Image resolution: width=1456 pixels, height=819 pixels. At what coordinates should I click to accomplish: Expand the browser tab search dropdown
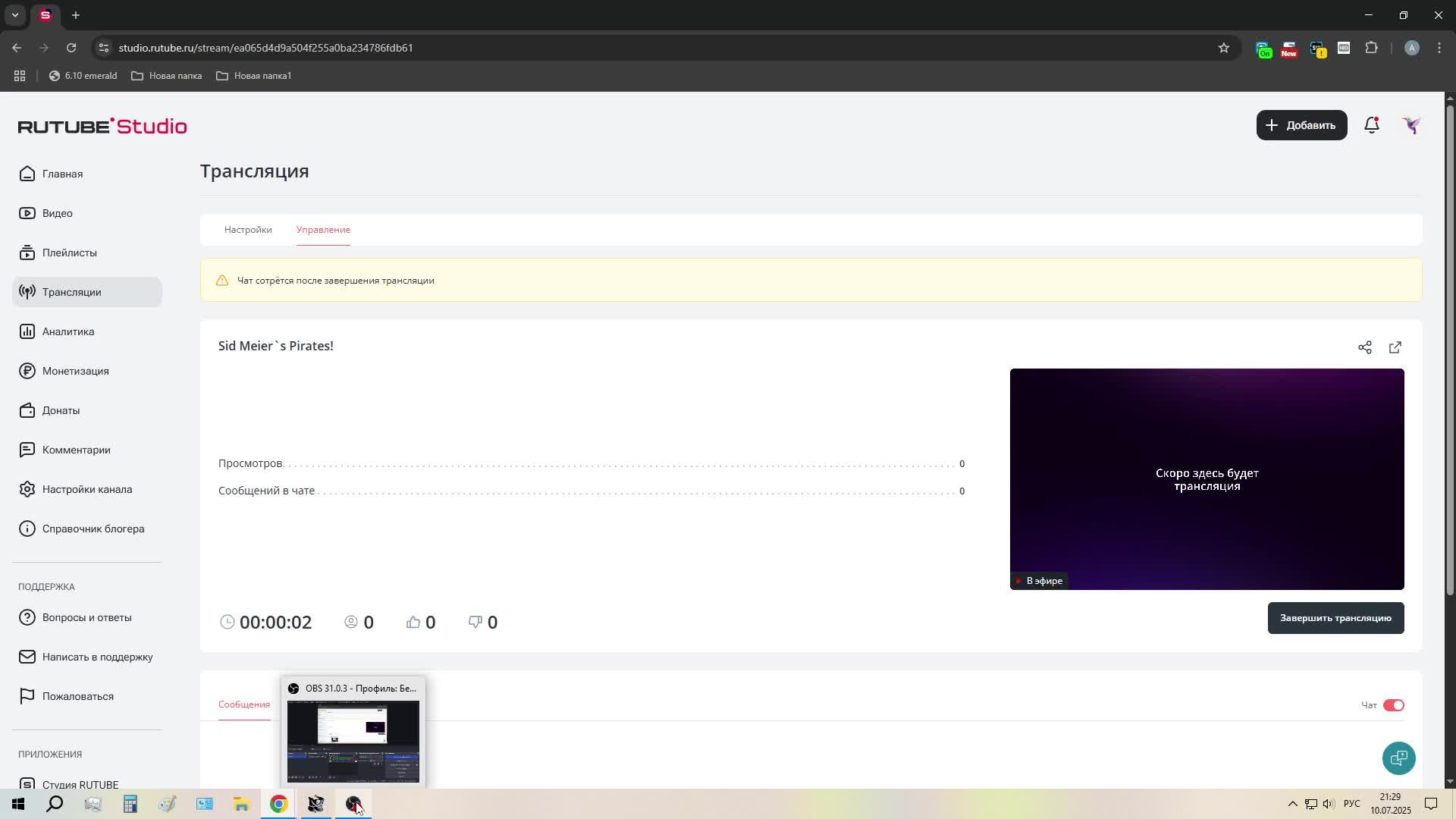tap(14, 15)
